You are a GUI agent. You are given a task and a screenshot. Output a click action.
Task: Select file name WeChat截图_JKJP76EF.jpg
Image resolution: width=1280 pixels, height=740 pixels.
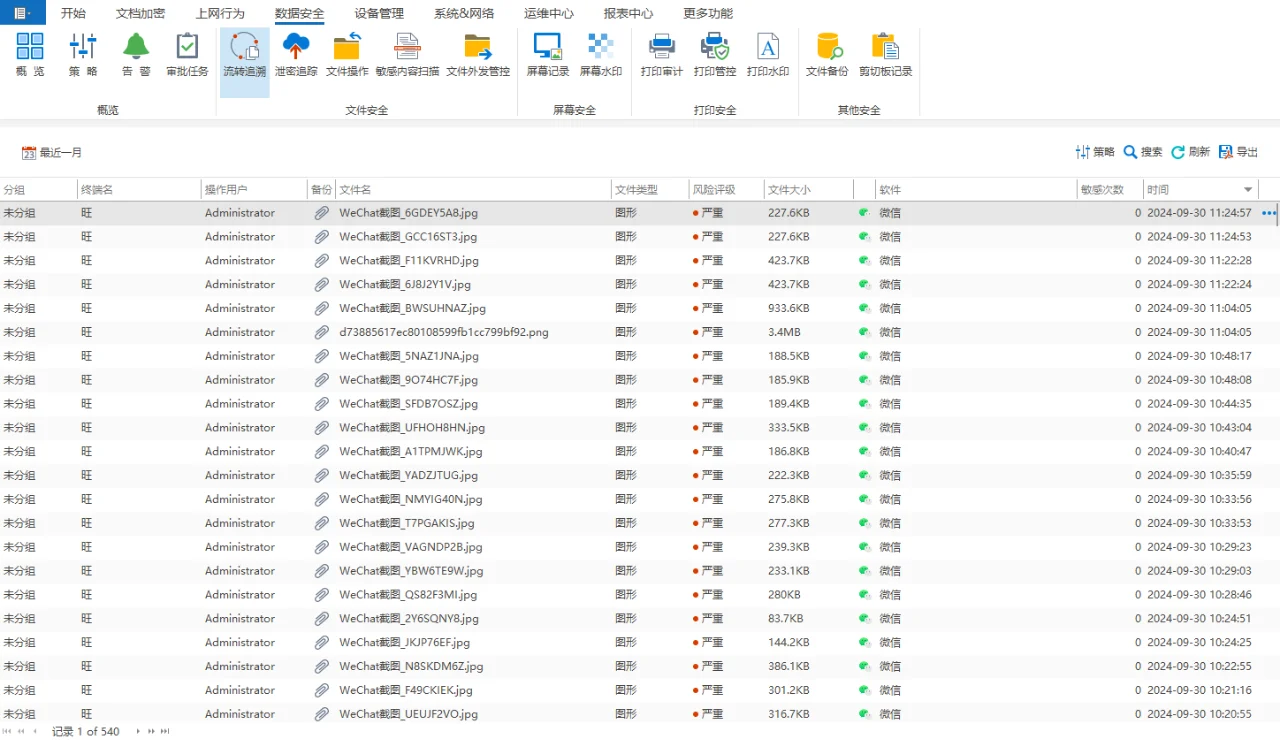(404, 643)
